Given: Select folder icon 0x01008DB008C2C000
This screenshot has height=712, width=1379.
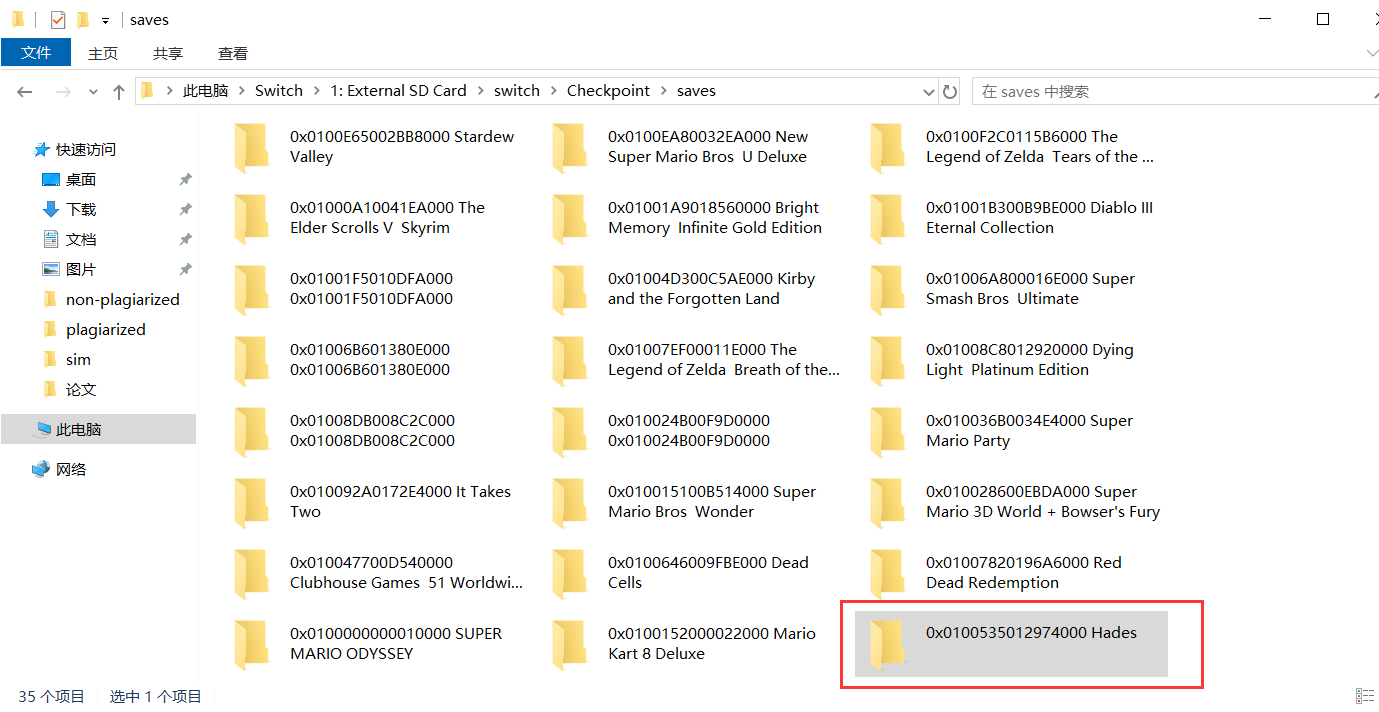Looking at the screenshot, I should (x=251, y=432).
